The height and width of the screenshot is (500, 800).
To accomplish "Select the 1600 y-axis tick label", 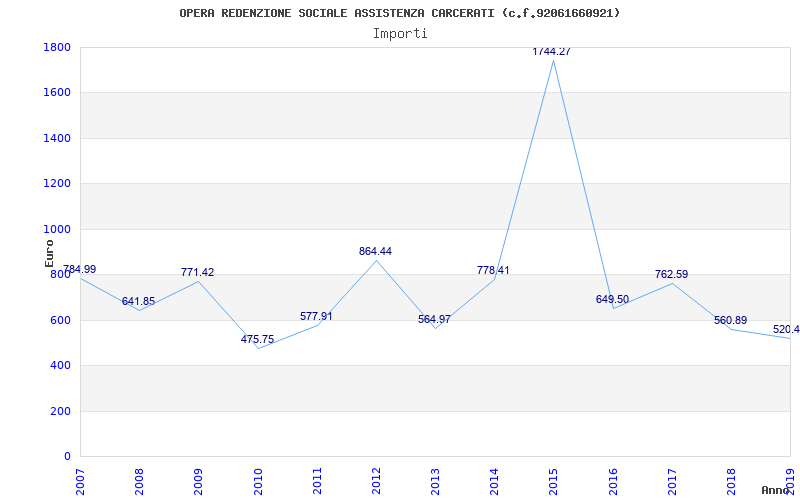I will pyautogui.click(x=57, y=93).
